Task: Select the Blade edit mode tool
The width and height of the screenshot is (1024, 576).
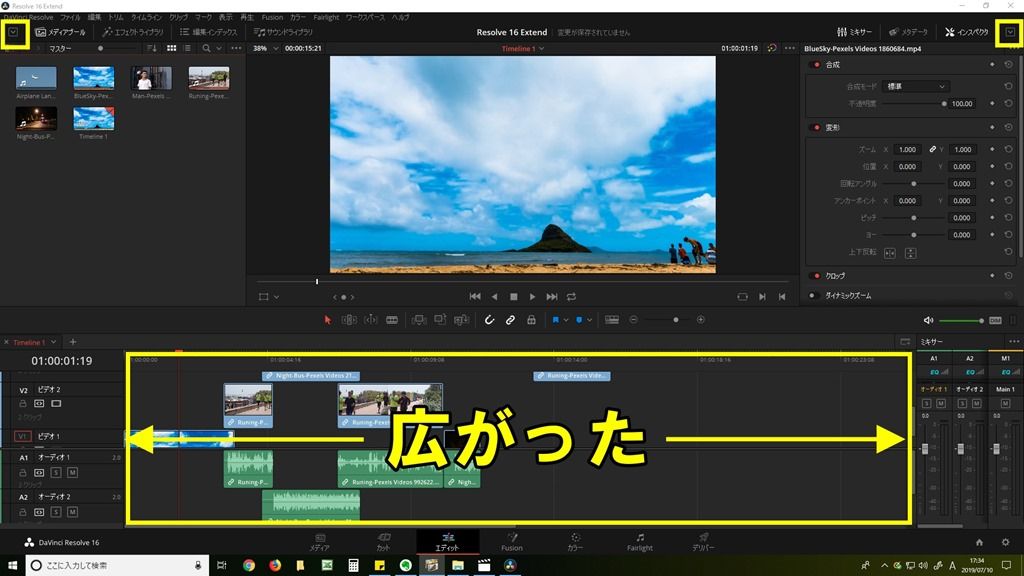Action: (393, 319)
